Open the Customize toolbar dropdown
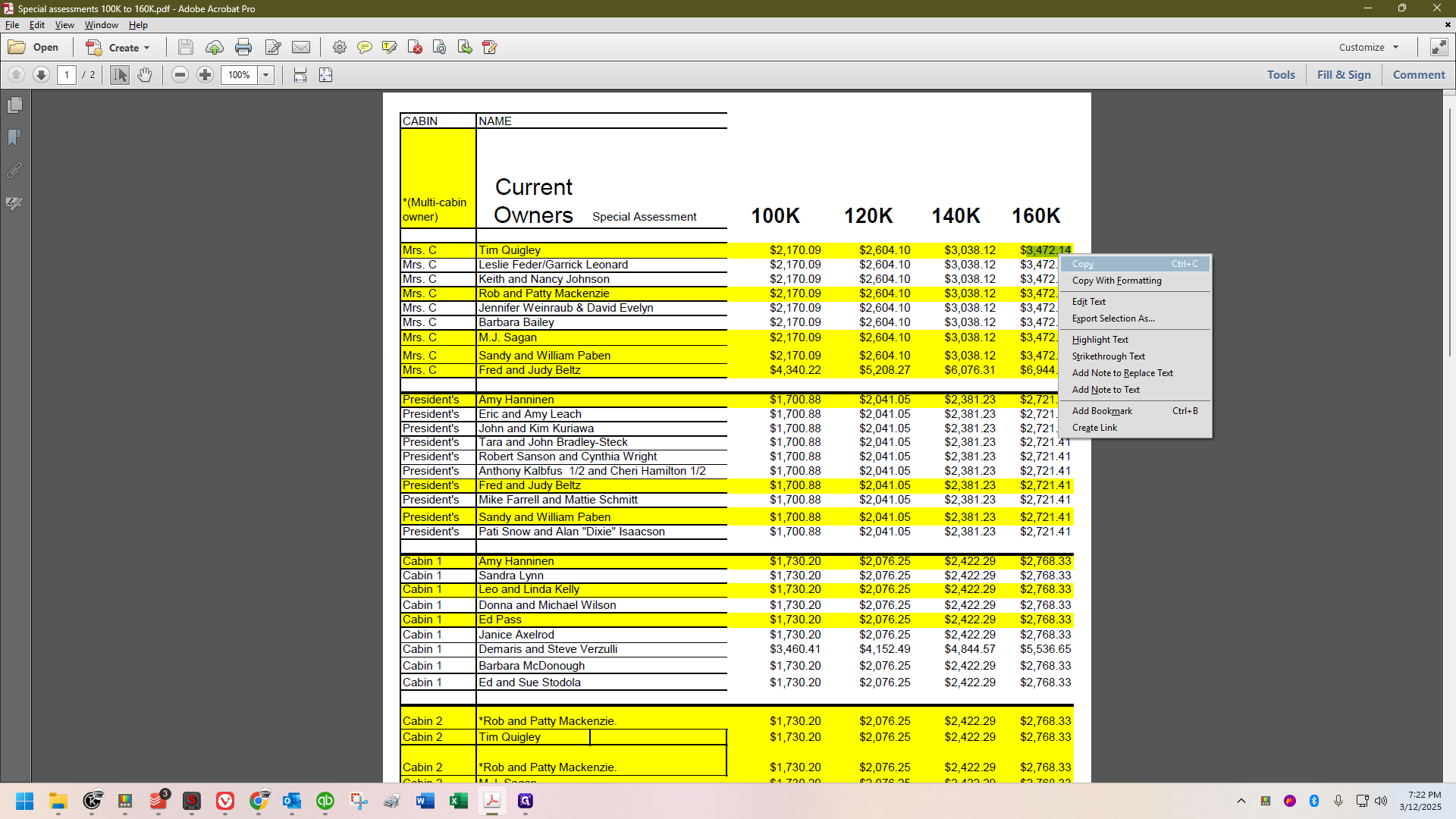 [1369, 47]
